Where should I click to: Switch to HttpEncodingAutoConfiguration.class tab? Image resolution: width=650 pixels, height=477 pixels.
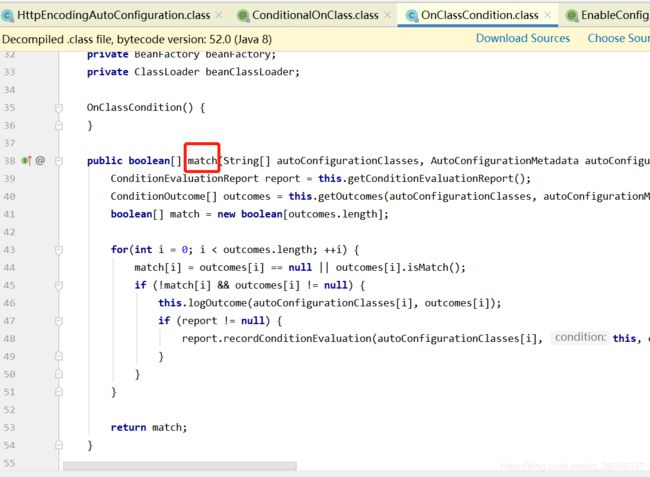[114, 15]
